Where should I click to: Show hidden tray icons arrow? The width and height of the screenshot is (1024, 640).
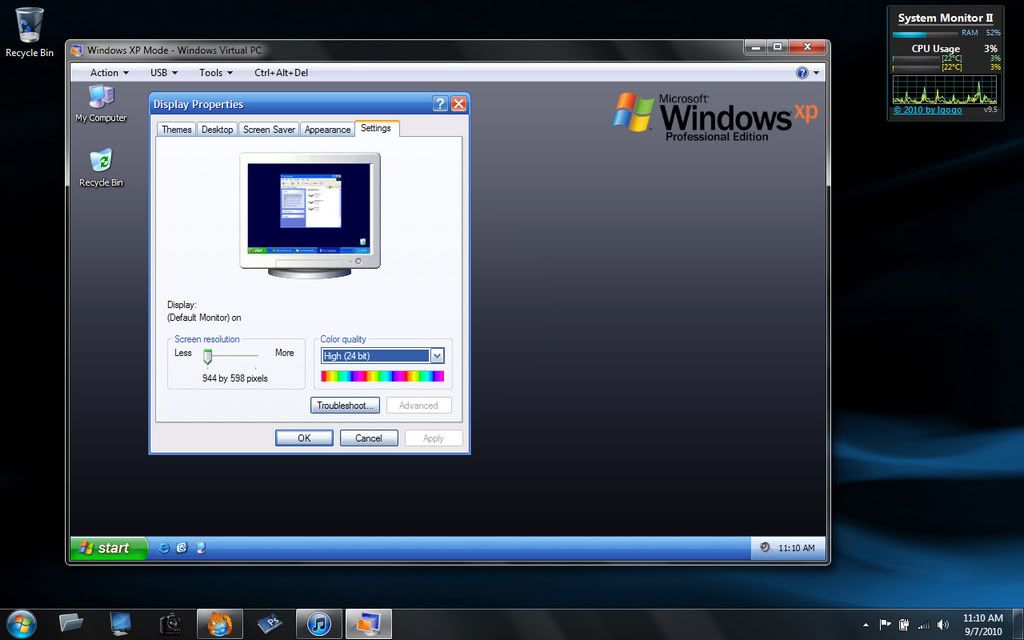click(x=866, y=625)
